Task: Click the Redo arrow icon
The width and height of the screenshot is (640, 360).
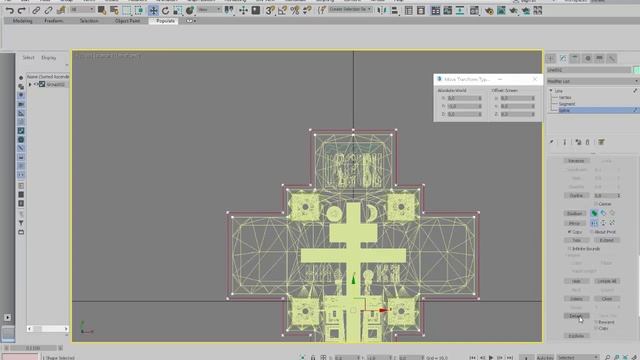Action: pos(22,10)
